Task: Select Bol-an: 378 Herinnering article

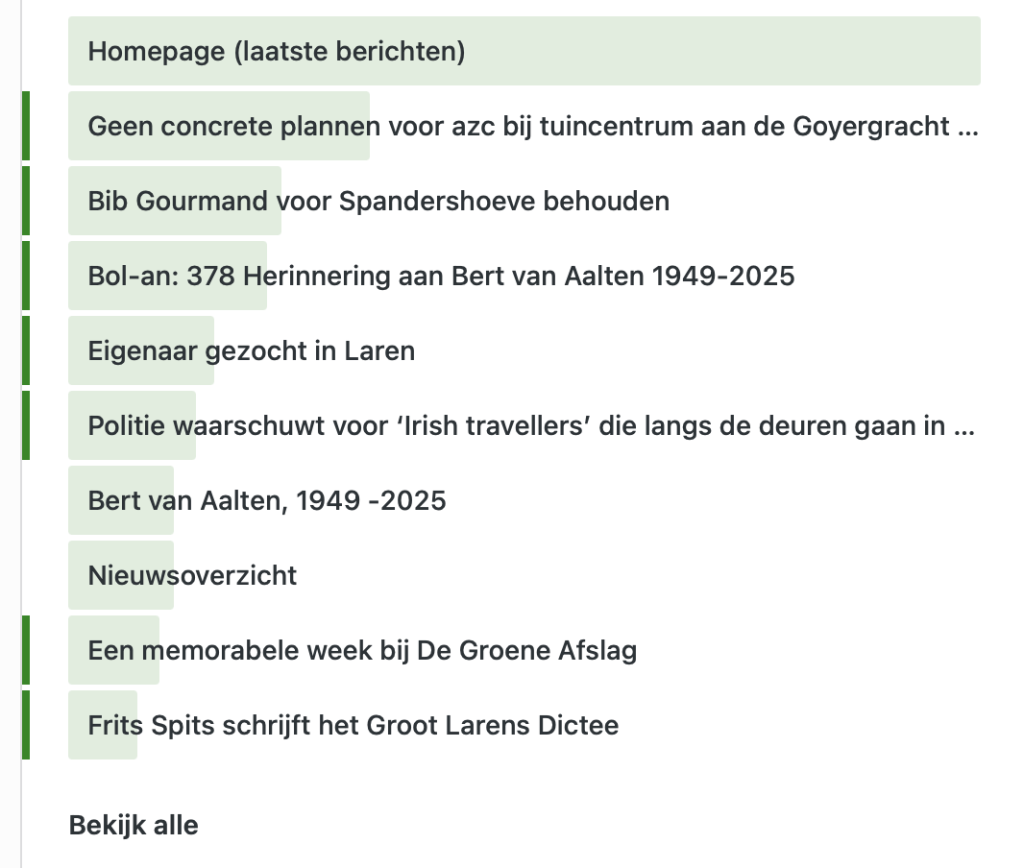Action: [440, 276]
